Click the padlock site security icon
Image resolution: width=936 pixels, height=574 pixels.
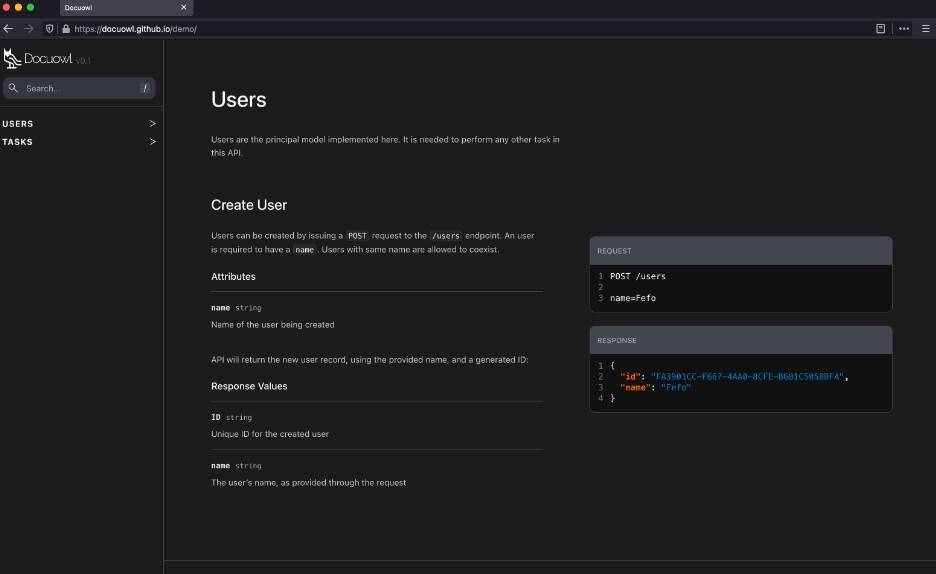pyautogui.click(x=66, y=29)
